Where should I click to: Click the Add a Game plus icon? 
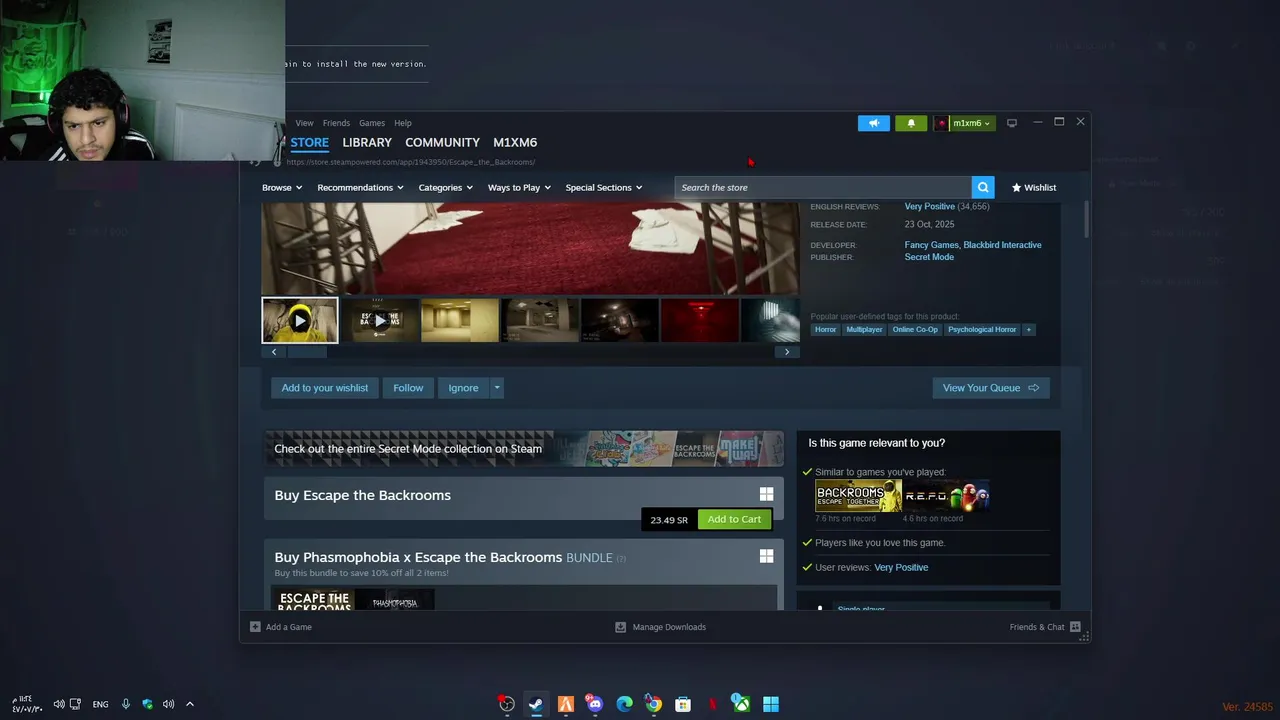(255, 627)
